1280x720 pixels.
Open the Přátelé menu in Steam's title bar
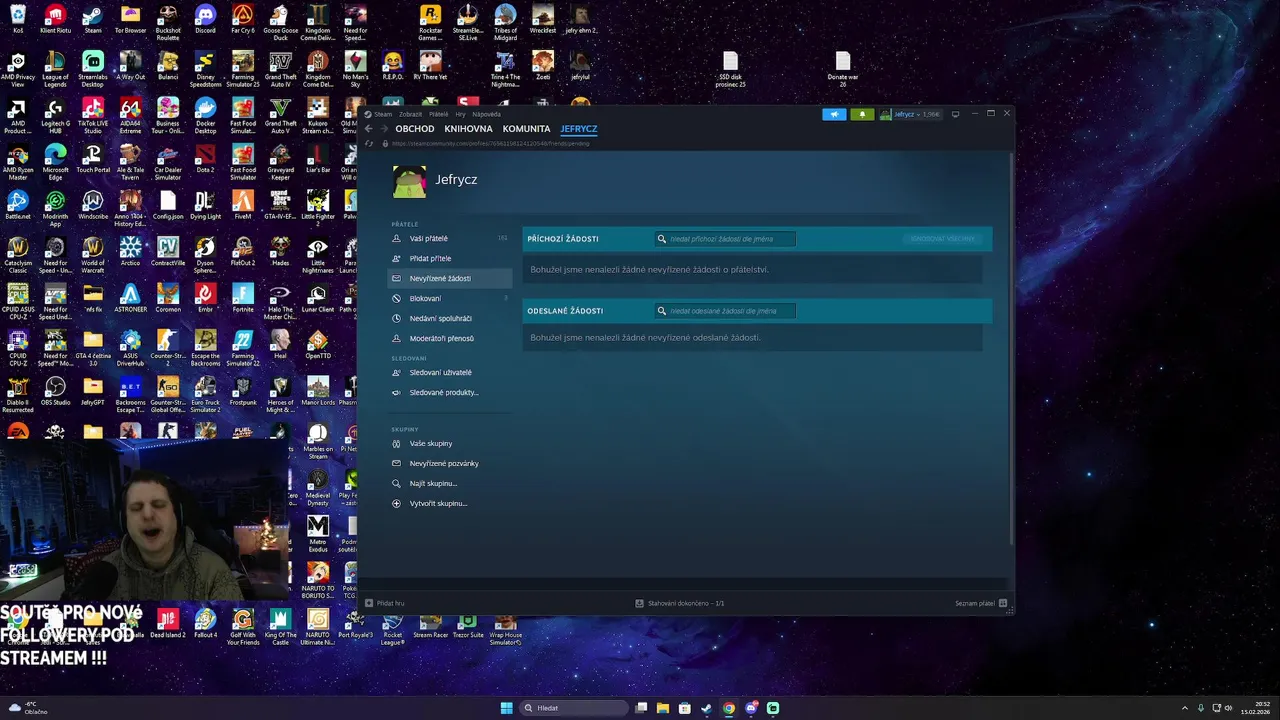click(x=438, y=114)
